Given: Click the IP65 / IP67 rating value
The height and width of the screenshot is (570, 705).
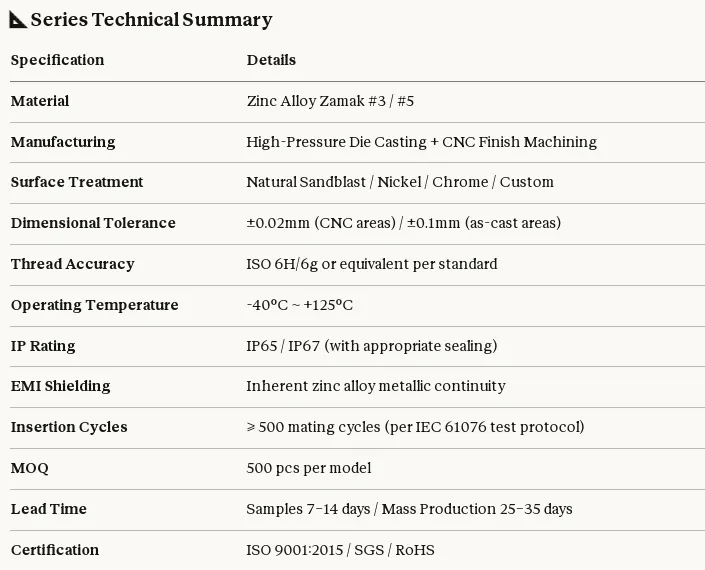Looking at the screenshot, I should (x=371, y=346).
